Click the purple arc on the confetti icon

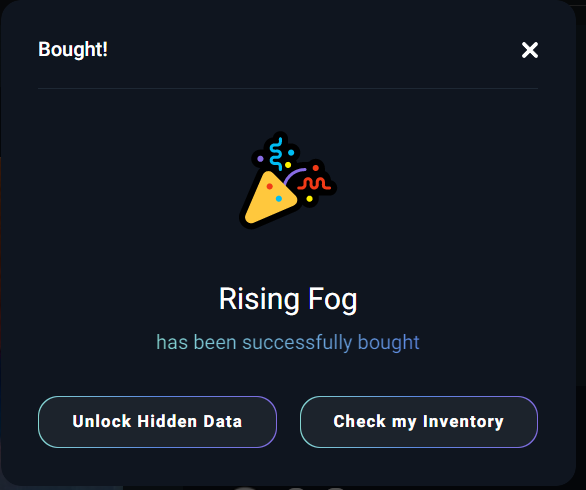pos(294,176)
